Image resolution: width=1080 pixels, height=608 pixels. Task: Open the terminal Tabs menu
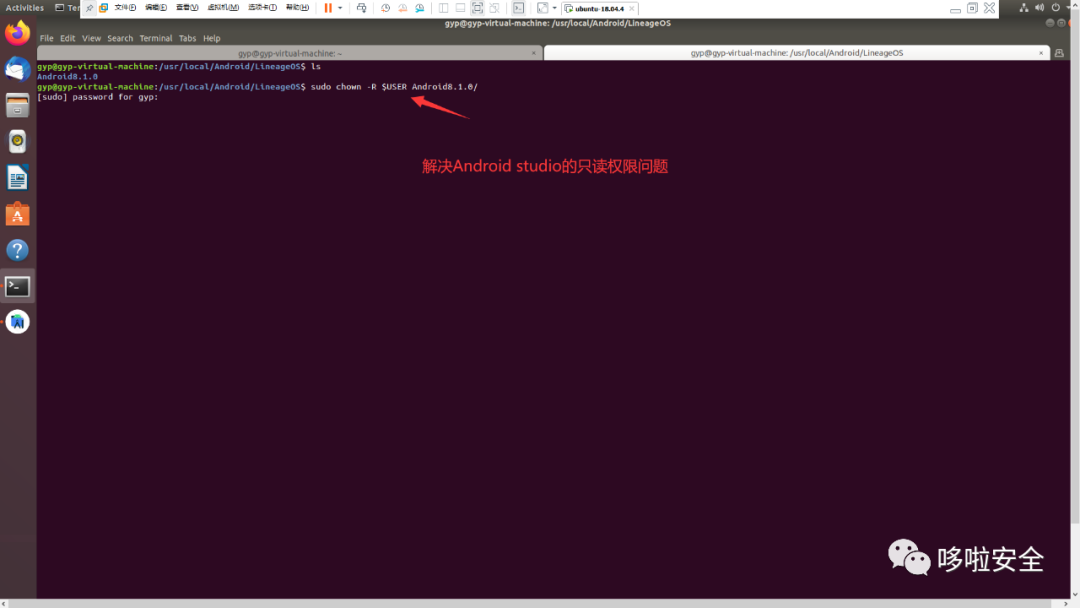tap(187, 39)
